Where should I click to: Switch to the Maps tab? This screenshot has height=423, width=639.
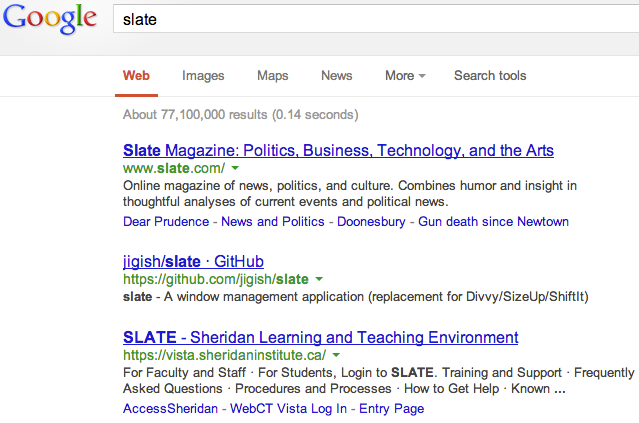pos(272,76)
